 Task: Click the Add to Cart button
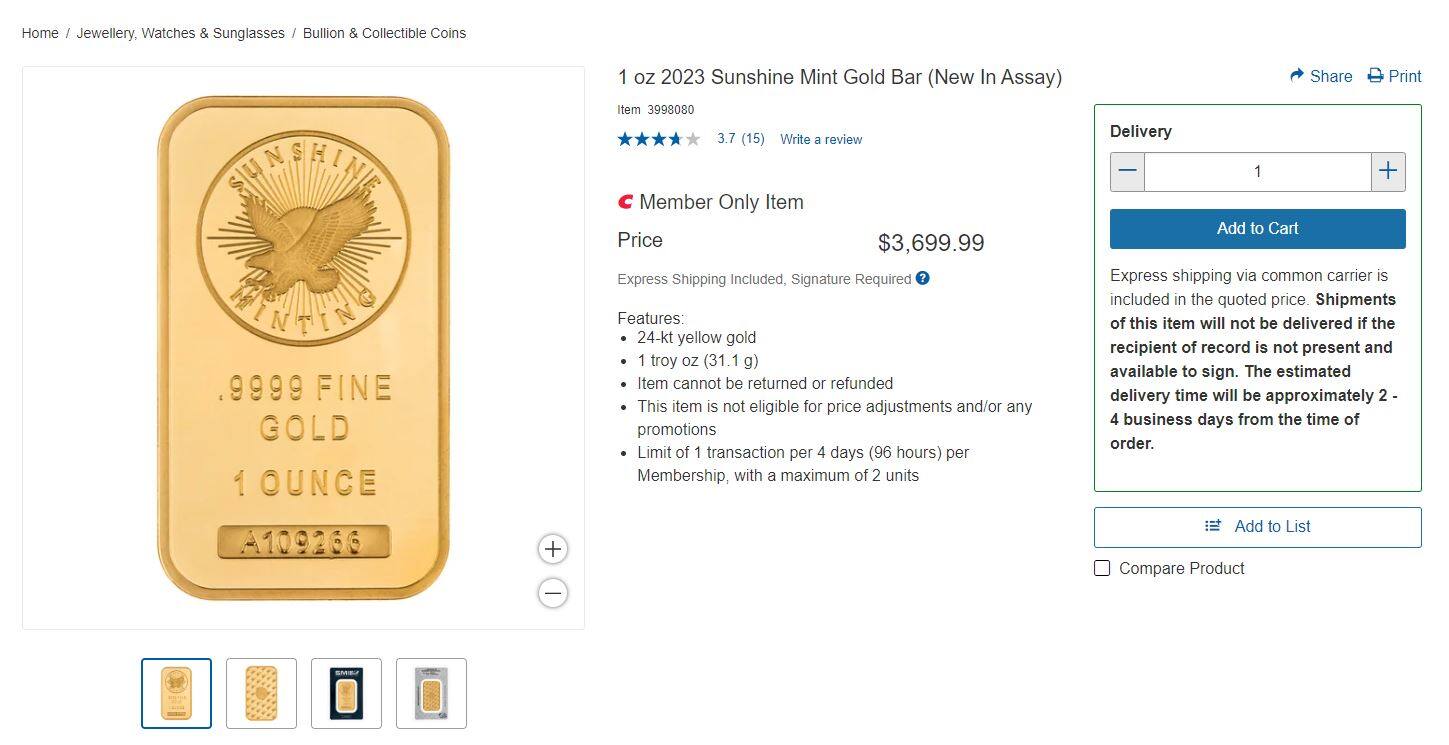pos(1257,228)
